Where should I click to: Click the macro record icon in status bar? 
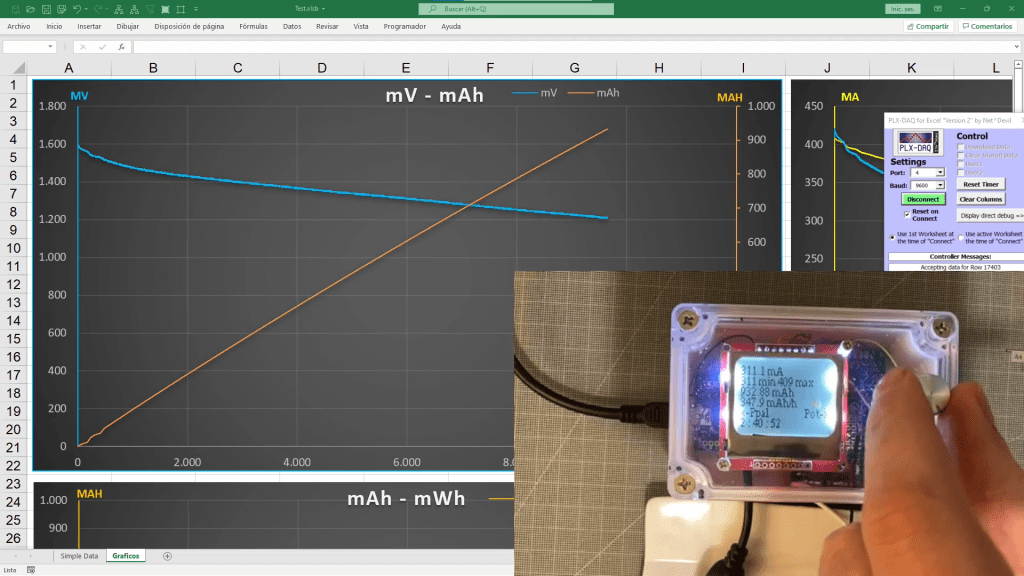coord(31,570)
